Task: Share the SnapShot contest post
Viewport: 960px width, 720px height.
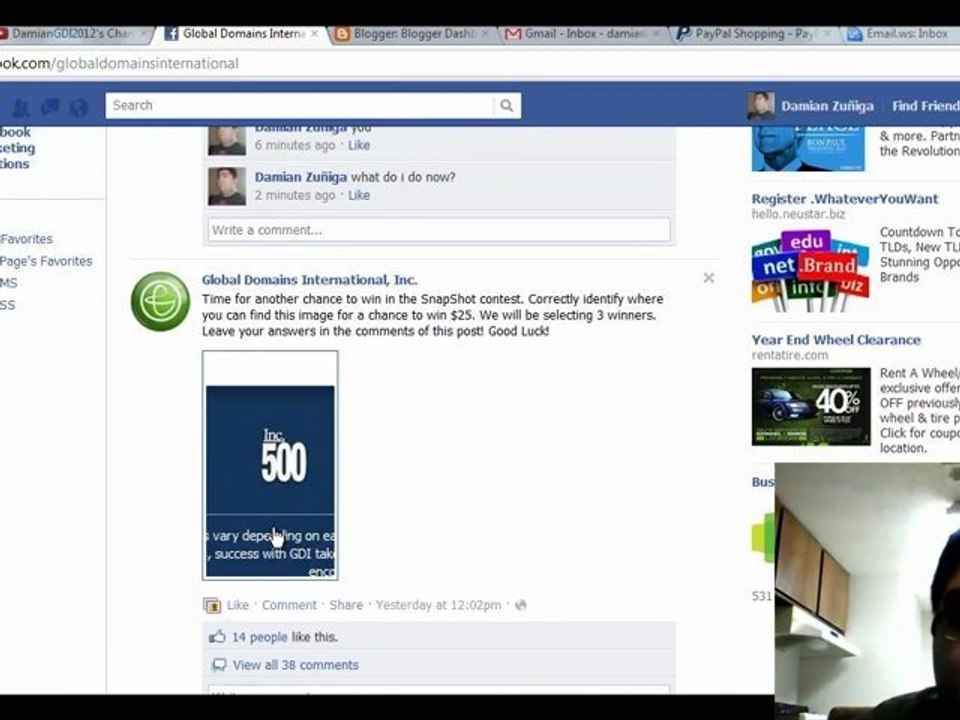Action: tap(346, 605)
